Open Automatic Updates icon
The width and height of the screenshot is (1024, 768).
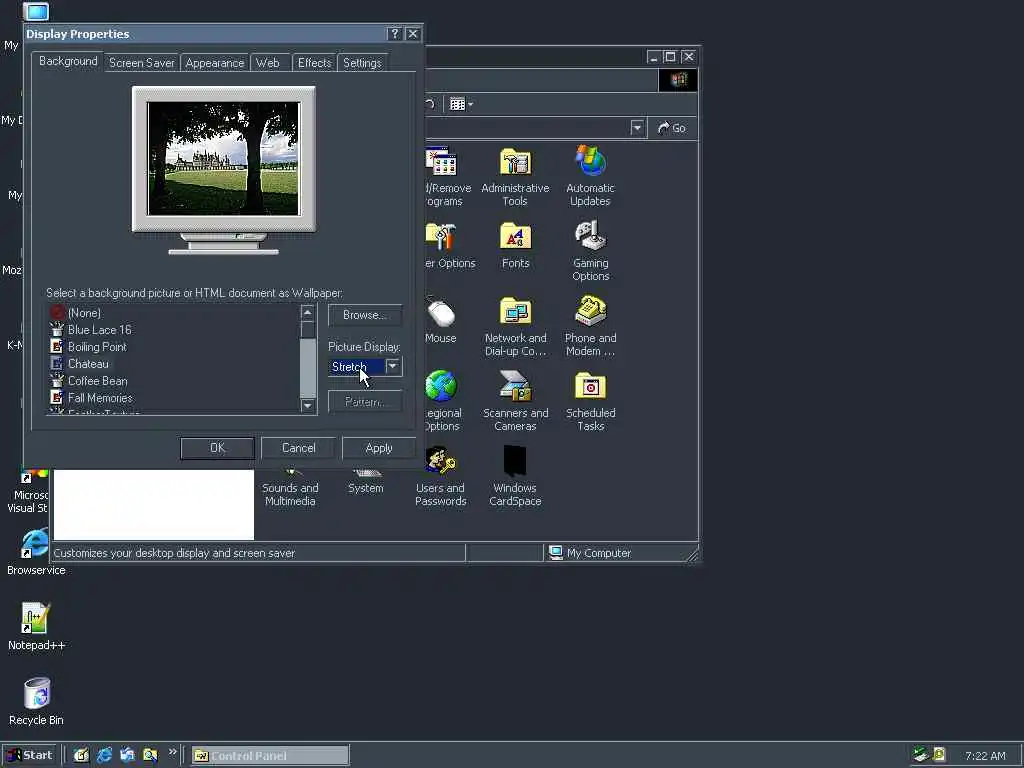click(590, 176)
